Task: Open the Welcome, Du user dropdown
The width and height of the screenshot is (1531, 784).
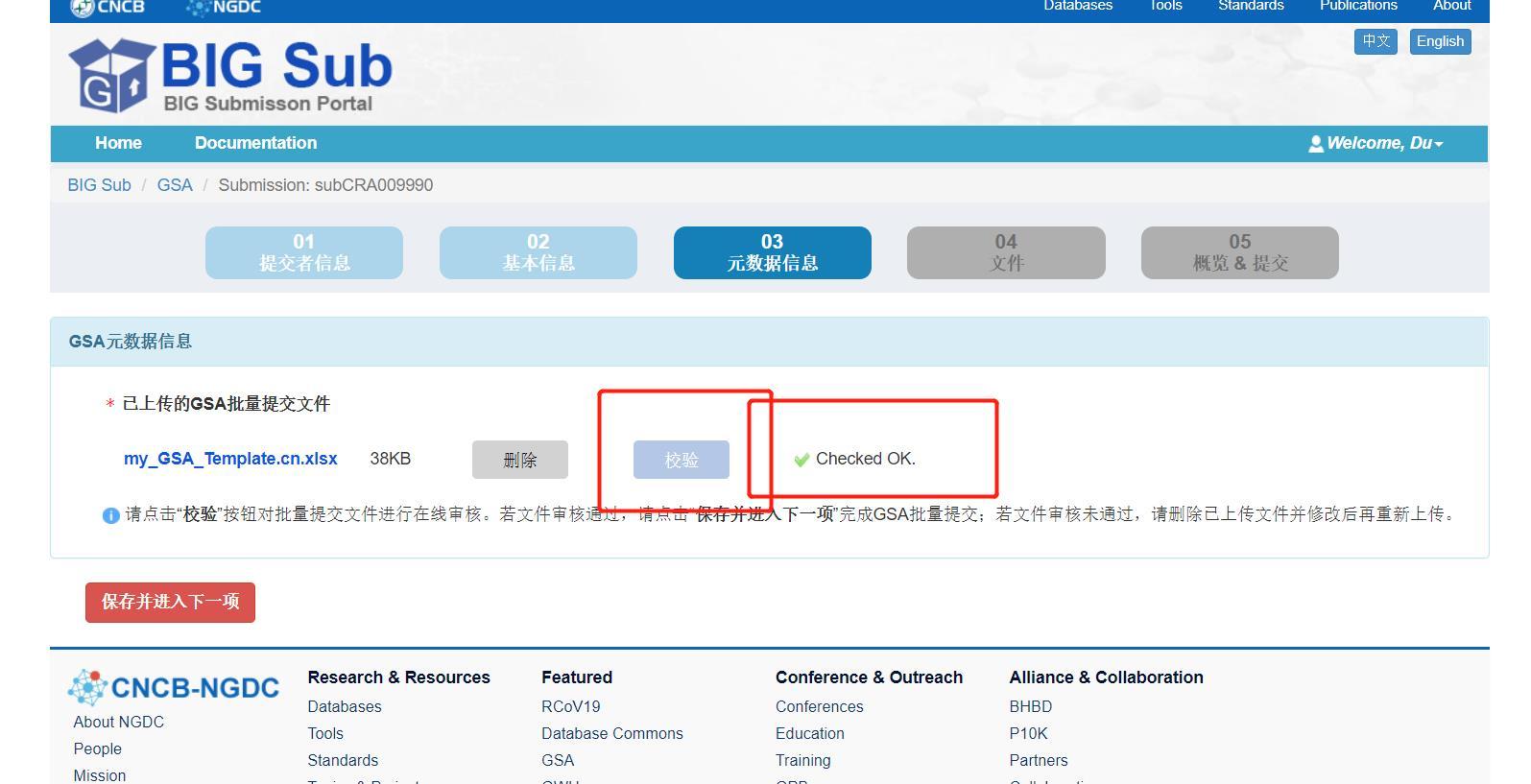Action: (1376, 143)
